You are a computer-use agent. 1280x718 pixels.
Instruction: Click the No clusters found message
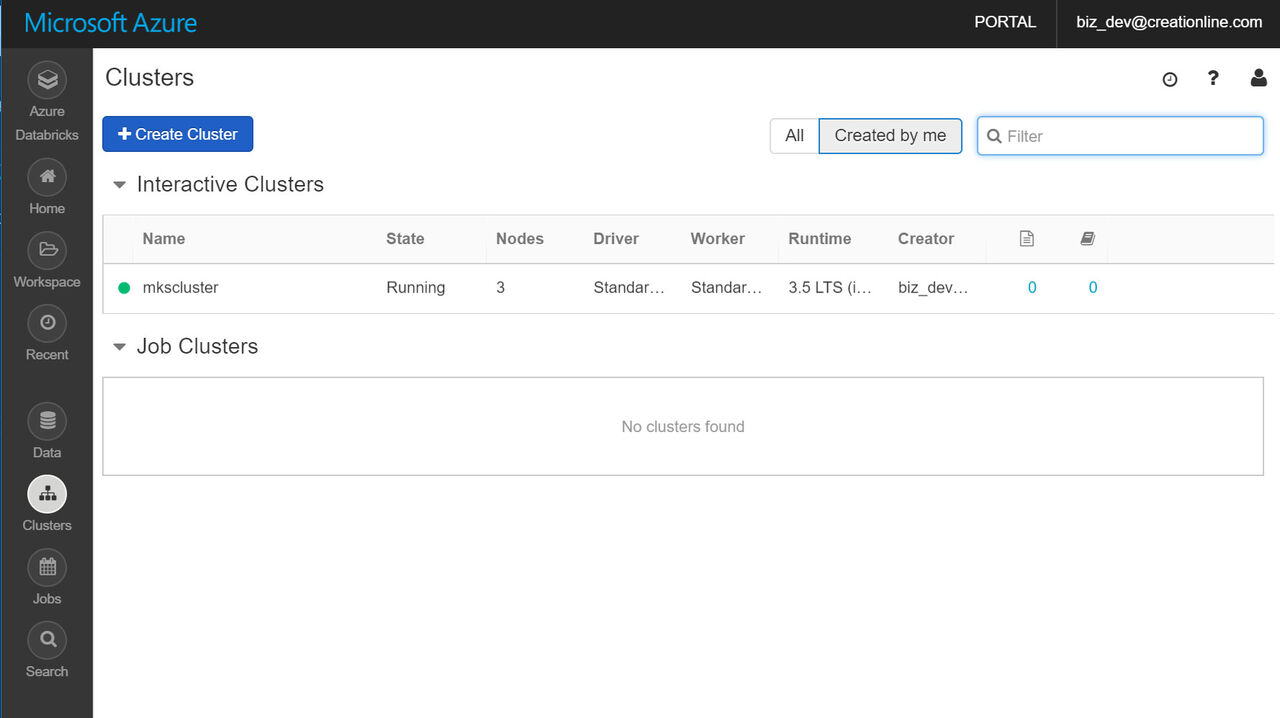point(683,427)
